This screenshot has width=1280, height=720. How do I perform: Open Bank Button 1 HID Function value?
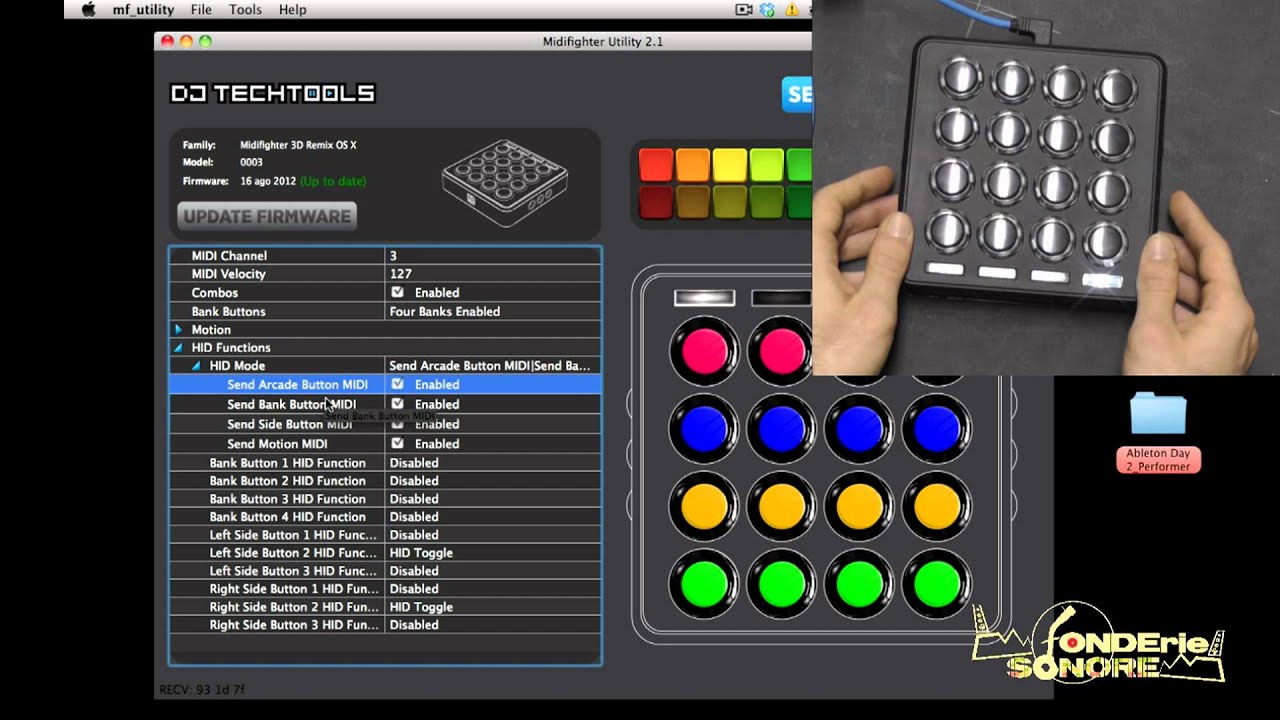[492, 463]
